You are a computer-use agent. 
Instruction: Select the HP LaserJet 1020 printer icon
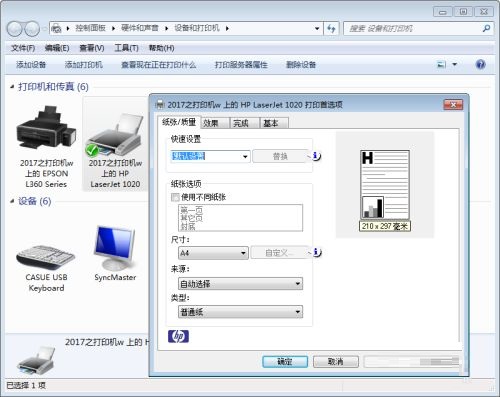point(115,135)
